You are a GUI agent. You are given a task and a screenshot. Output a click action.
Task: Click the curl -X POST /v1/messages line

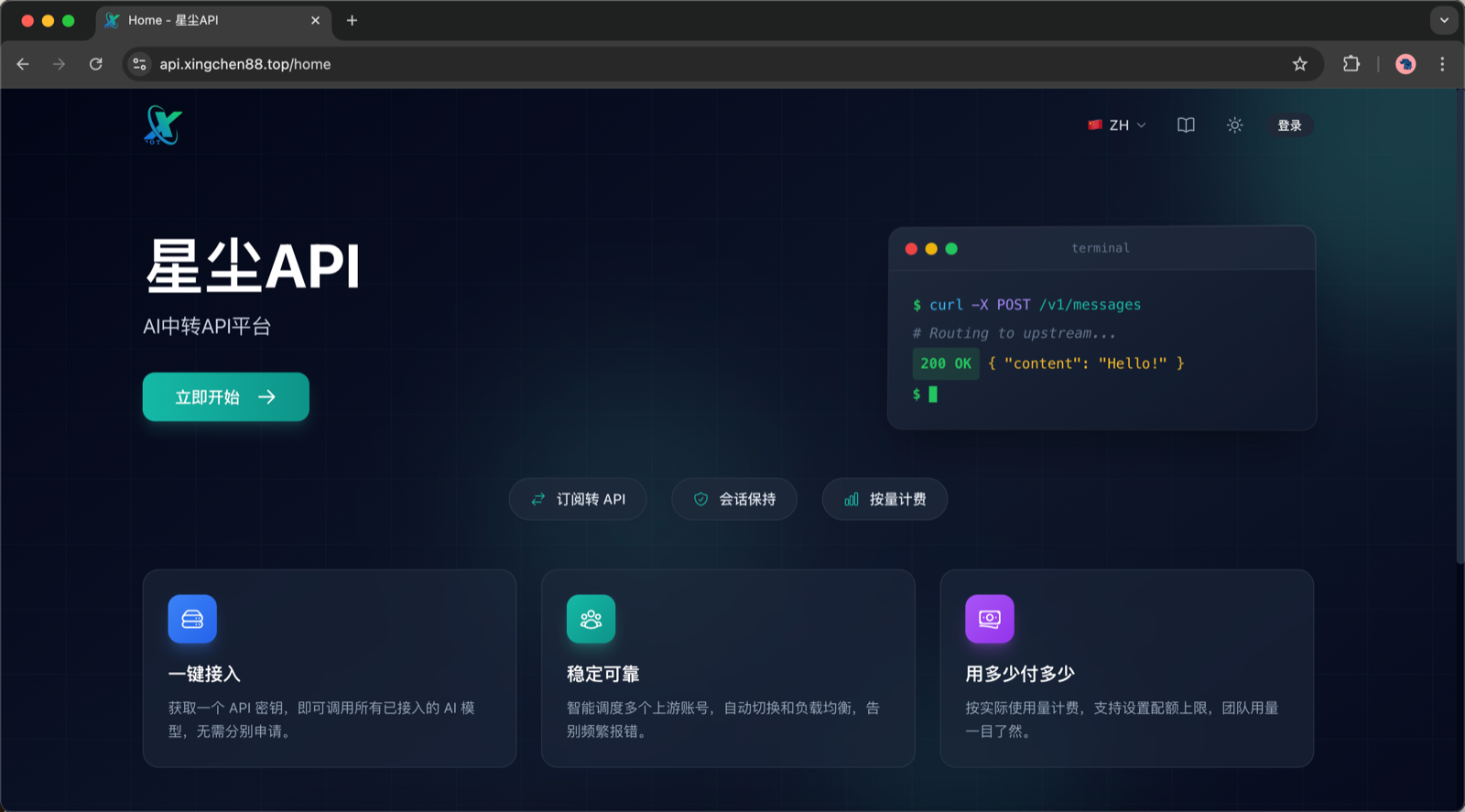tap(1026, 305)
